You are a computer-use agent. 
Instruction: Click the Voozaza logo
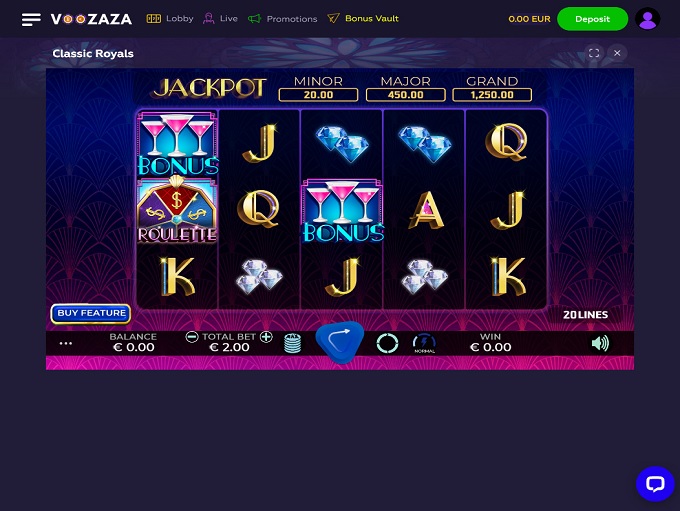pos(91,19)
